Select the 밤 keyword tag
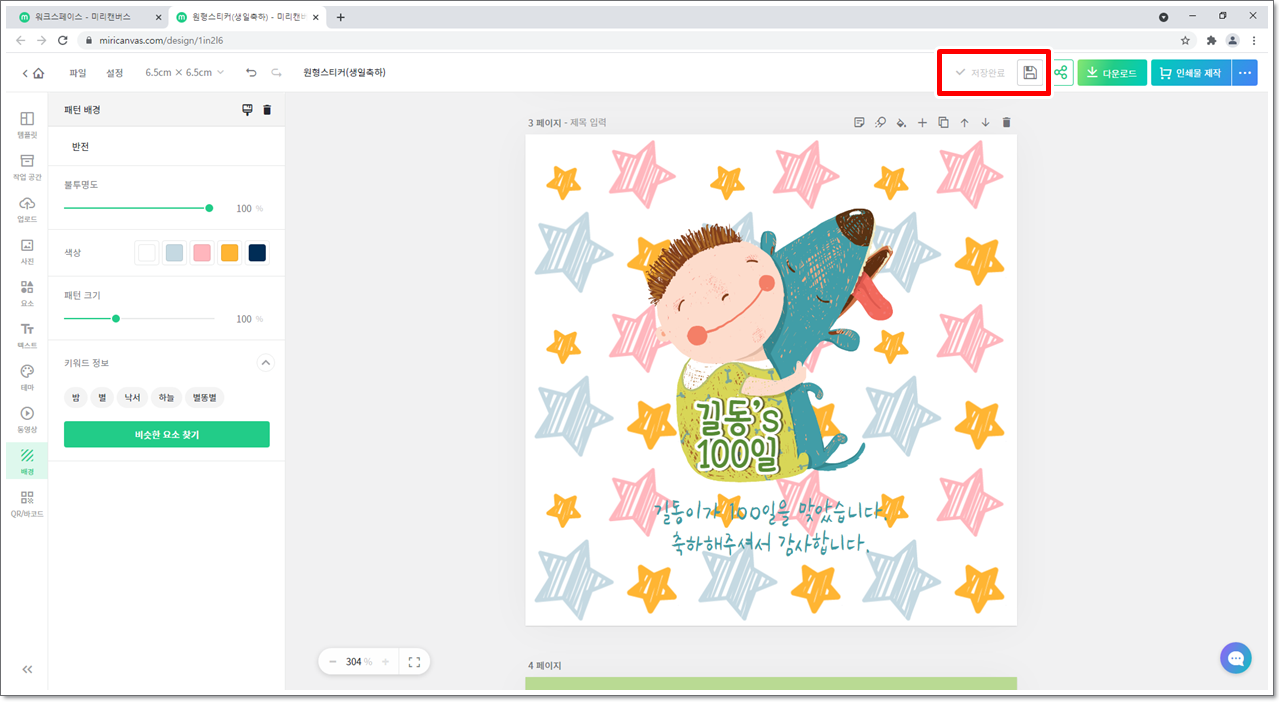Viewport: 1280px width, 702px height. [75, 398]
